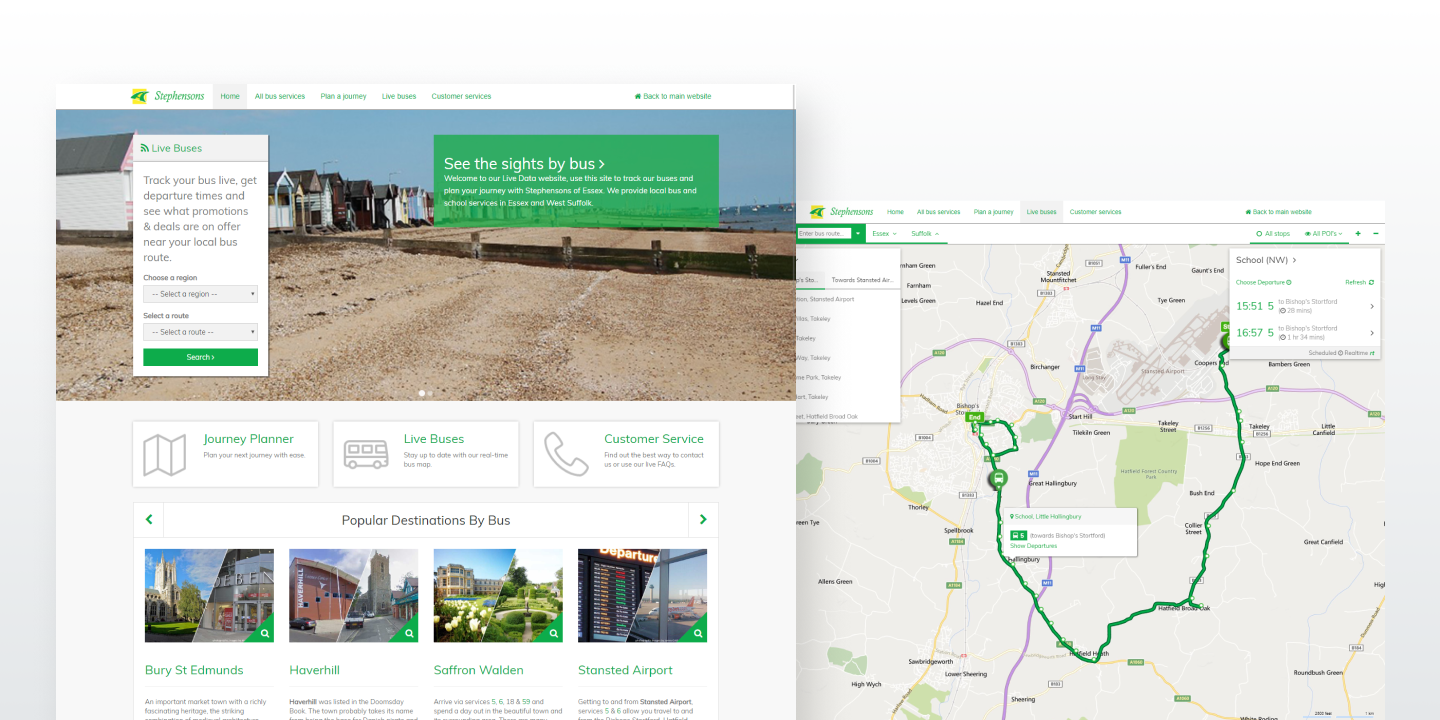Viewport: 1440px width, 720px height.
Task: Open Customer services in map window
Action: coord(1095,212)
